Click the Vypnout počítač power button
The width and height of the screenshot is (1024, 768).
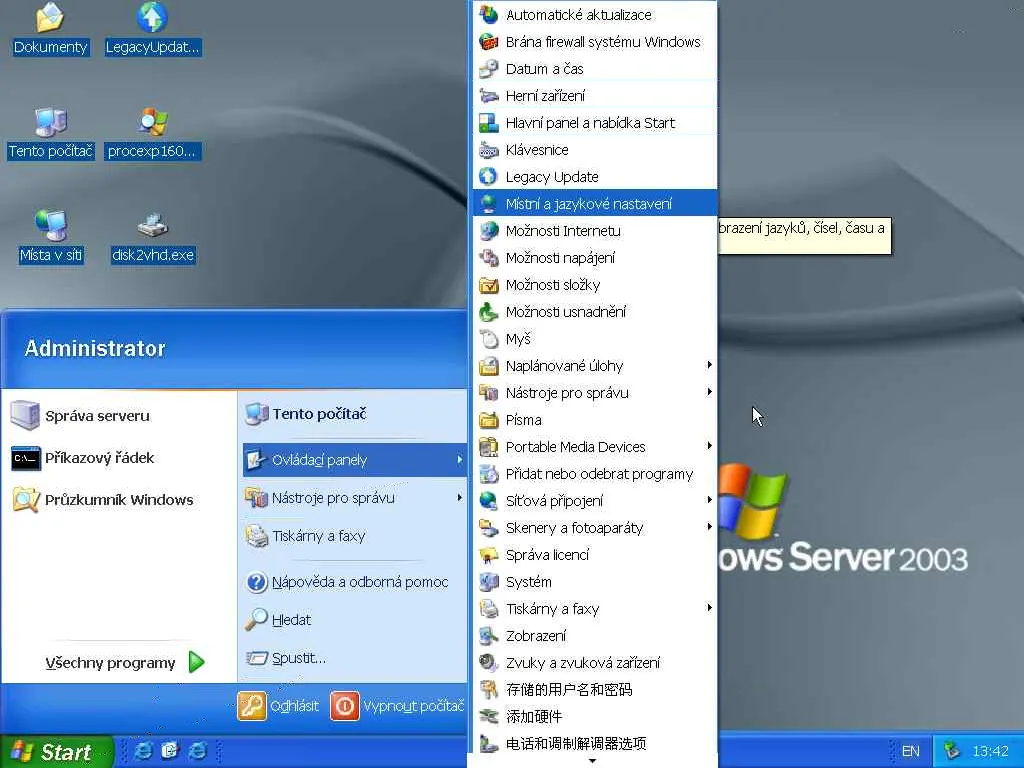[x=345, y=706]
